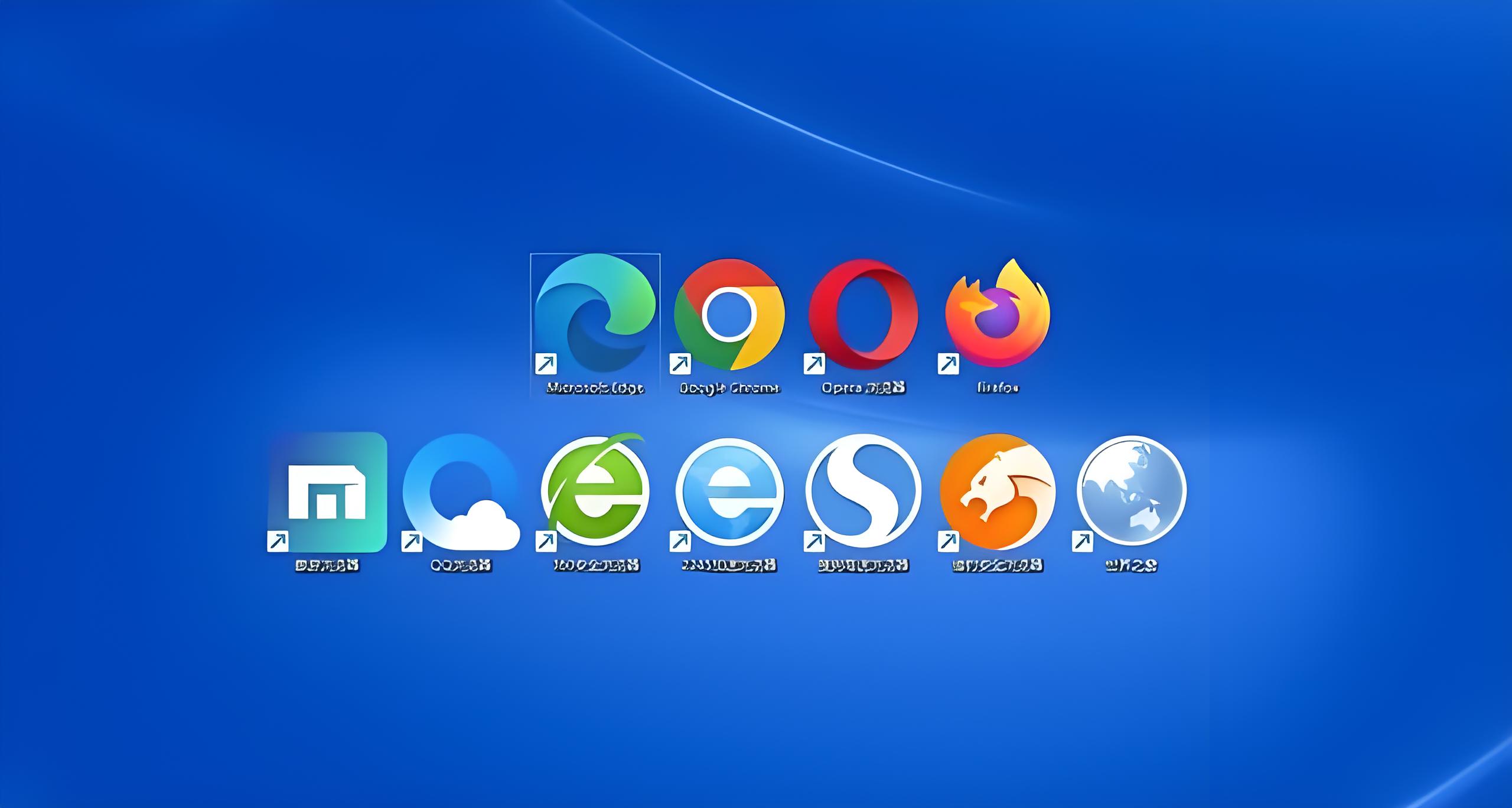The width and height of the screenshot is (1512, 808).
Task: Click the Opera shortcut's text label
Action: tap(863, 387)
